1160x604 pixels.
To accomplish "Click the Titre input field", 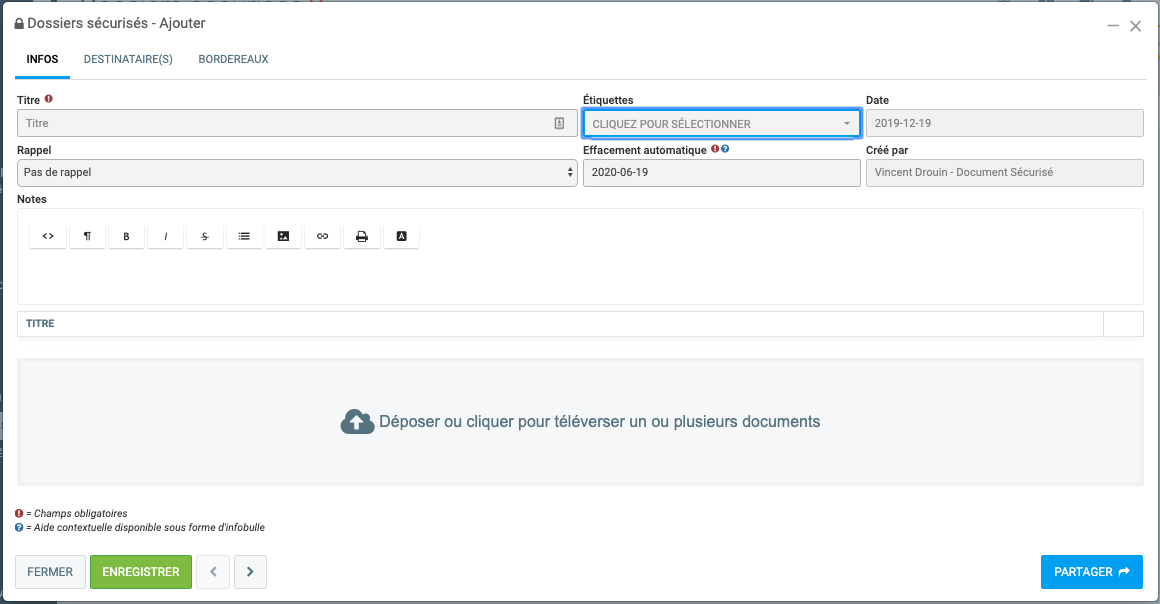I will 285,124.
